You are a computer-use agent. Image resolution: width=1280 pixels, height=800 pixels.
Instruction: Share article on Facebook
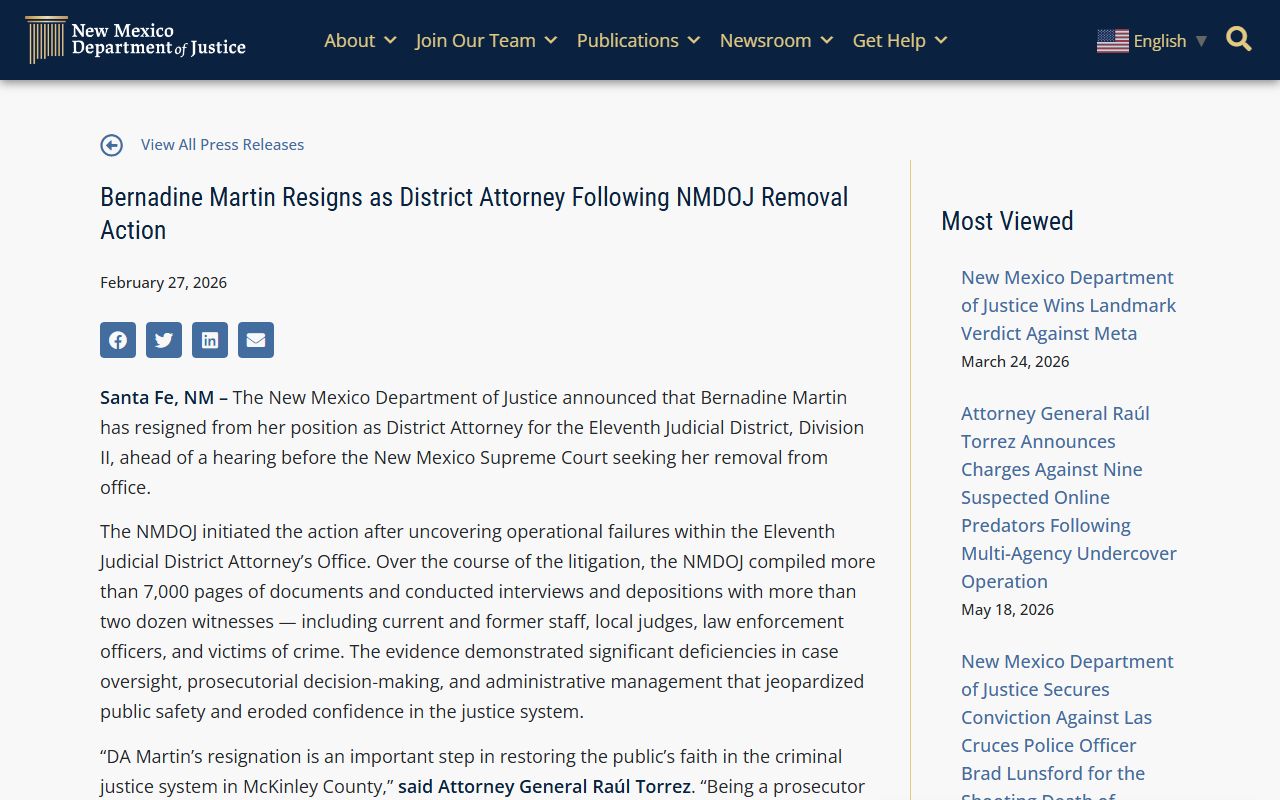pyautogui.click(x=118, y=340)
